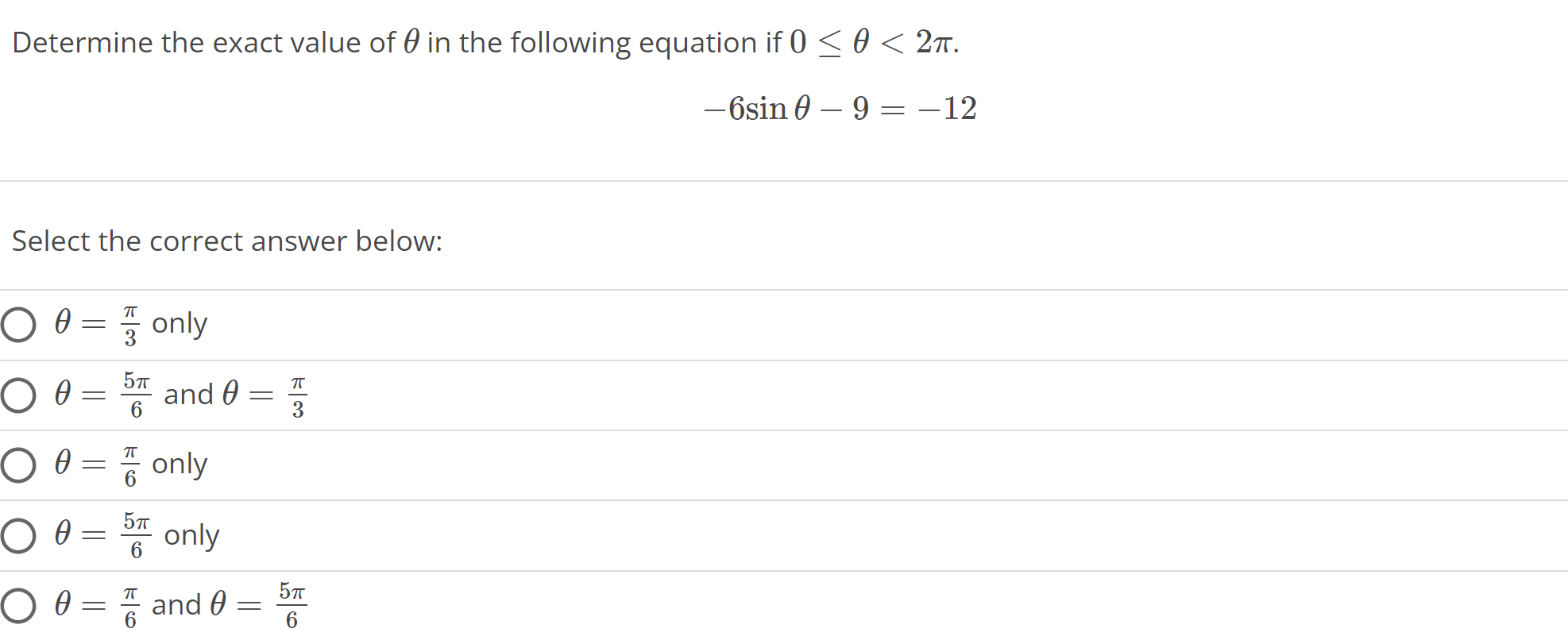Screen dimensions: 1568x636
Task: Select the radio button for θ = π/3 only
Action: tap(17, 324)
